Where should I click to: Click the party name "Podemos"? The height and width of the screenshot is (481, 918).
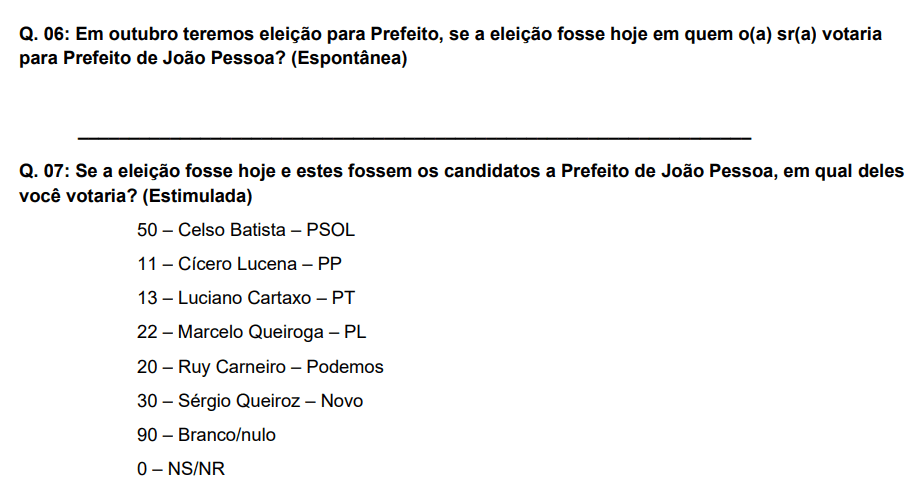(345, 367)
